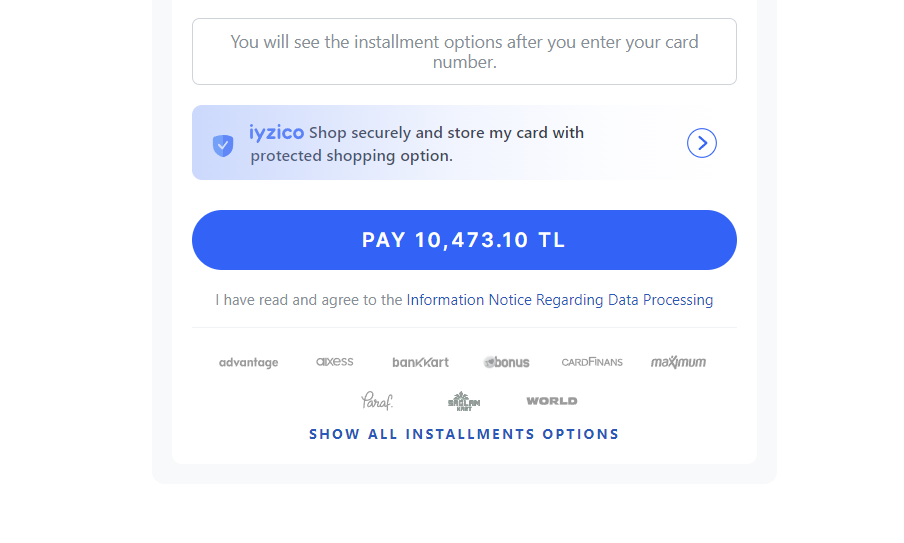Screen dimensions: 904x543
Task: Click the 'I have read and agree' text
Action: (309, 300)
